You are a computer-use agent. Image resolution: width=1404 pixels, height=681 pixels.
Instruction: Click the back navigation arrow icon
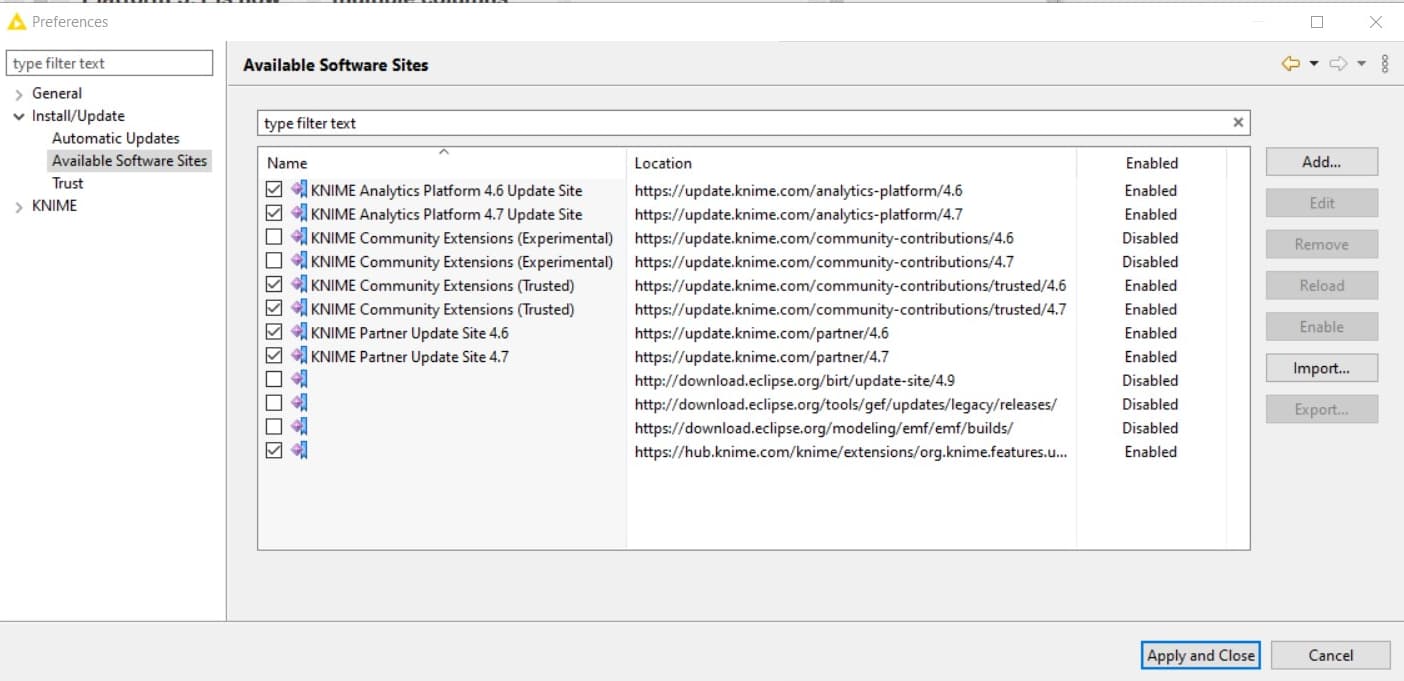tap(1290, 64)
